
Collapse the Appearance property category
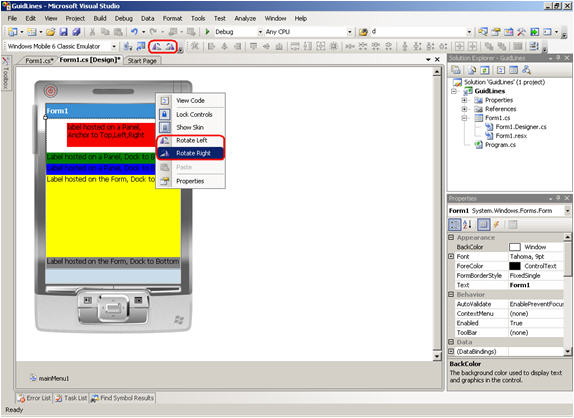[451, 238]
